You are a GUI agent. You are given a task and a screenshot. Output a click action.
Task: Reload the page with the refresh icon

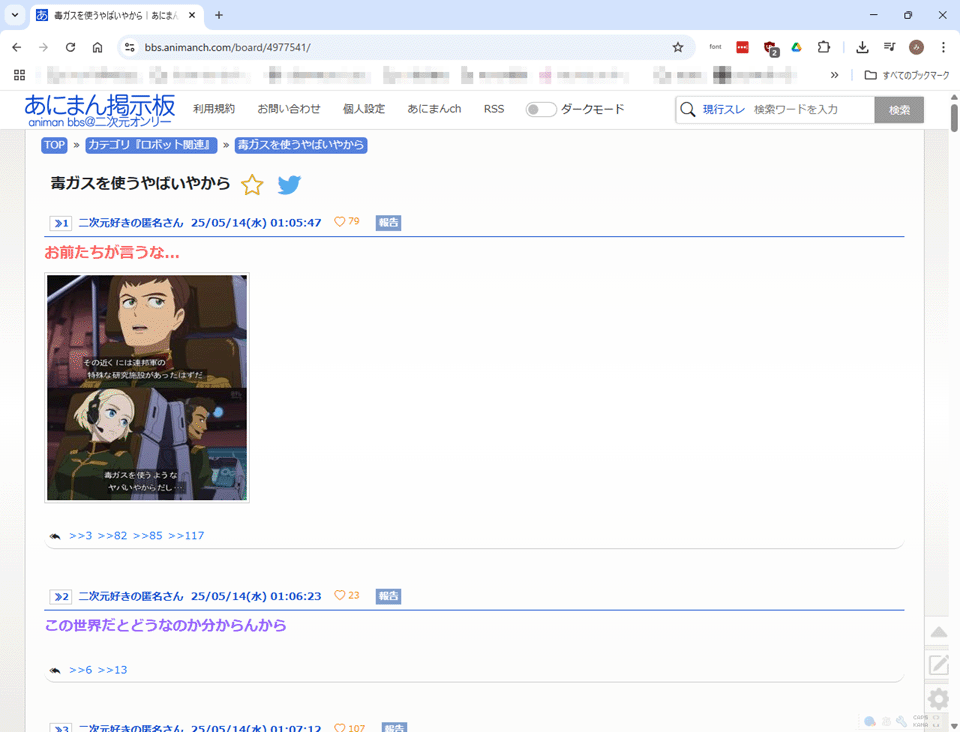[x=70, y=47]
